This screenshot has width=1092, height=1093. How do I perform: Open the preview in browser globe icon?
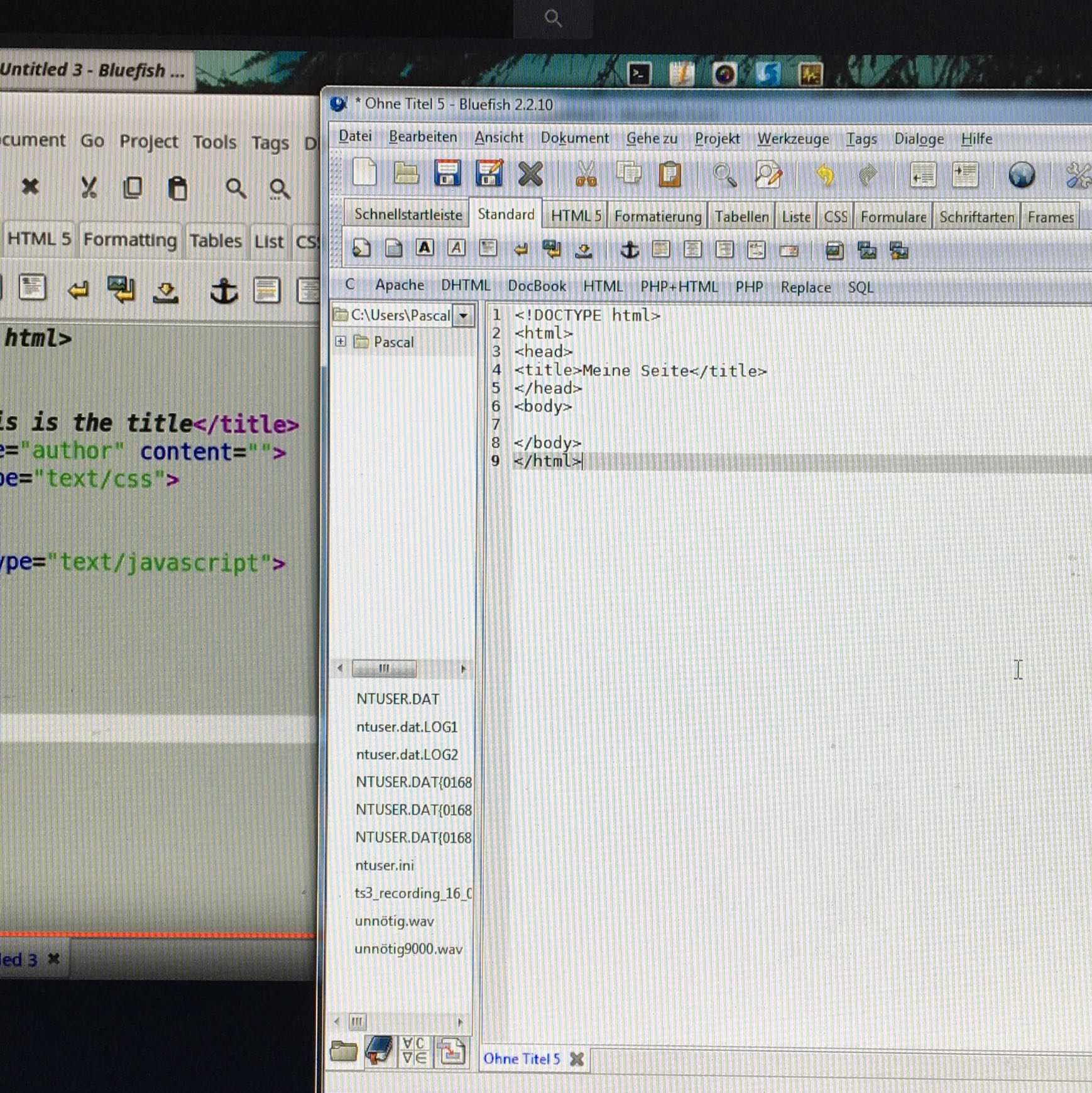pyautogui.click(x=1021, y=175)
